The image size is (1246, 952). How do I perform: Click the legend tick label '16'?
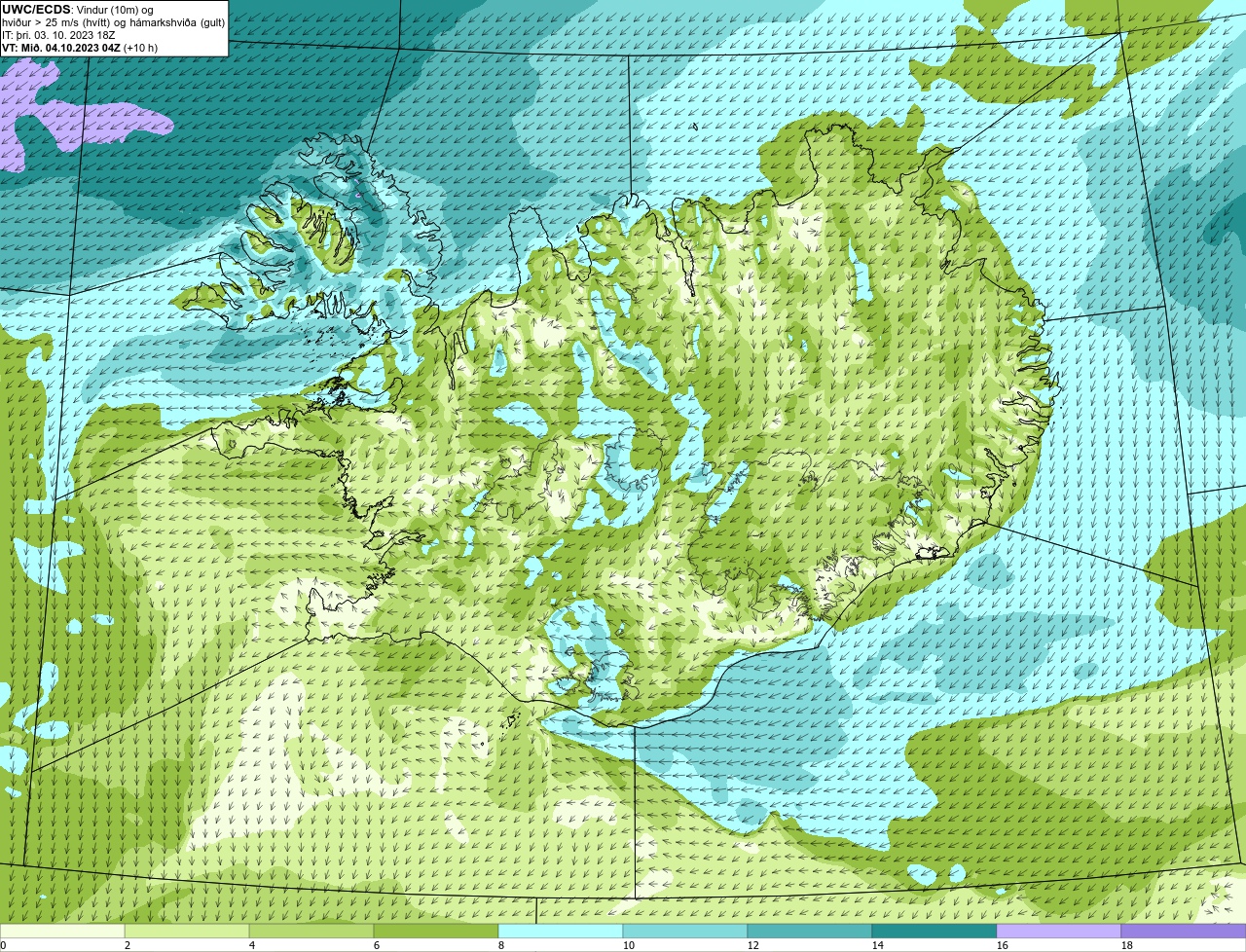[x=1003, y=945]
